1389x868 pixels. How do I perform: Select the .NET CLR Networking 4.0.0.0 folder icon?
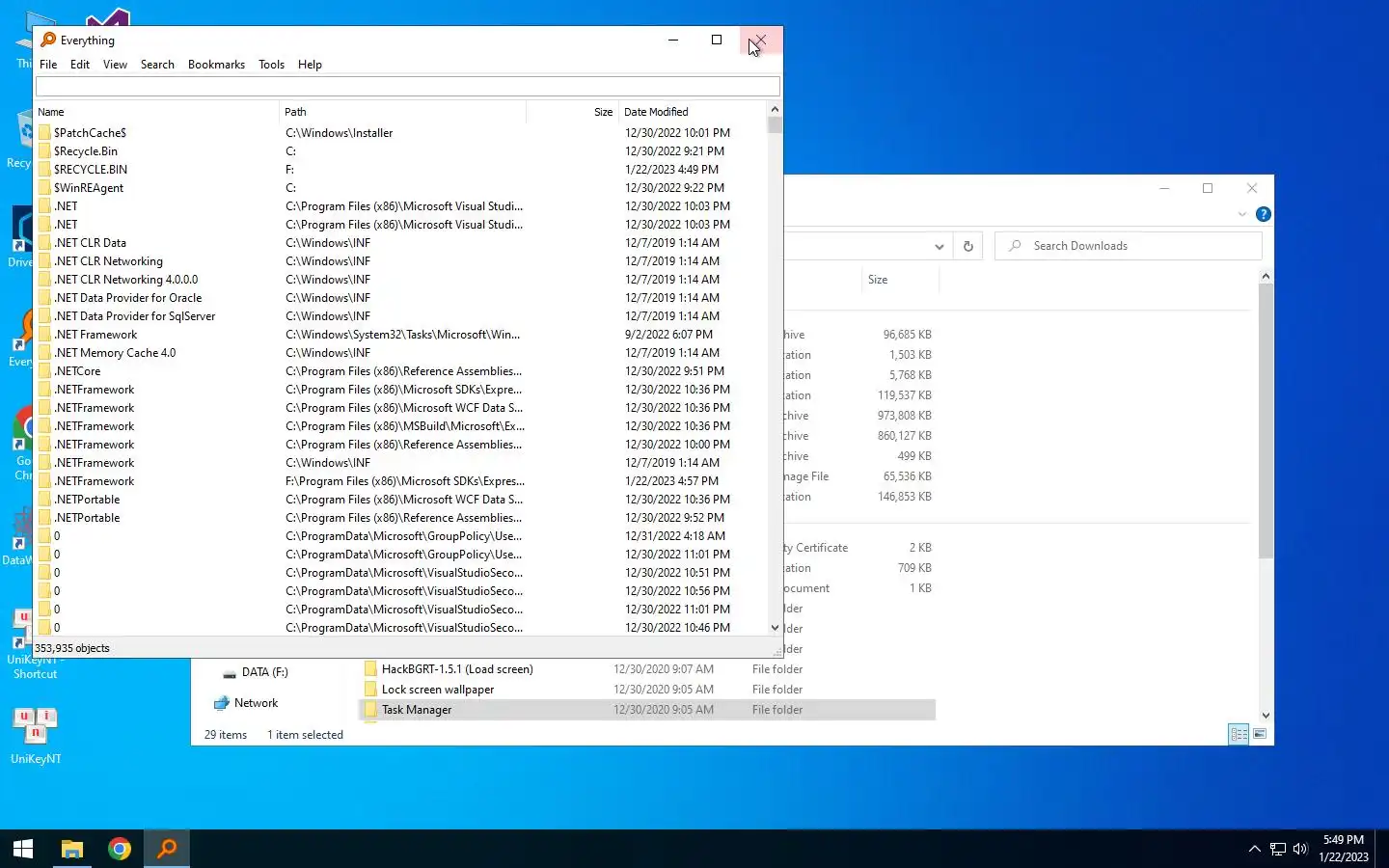tap(44, 280)
